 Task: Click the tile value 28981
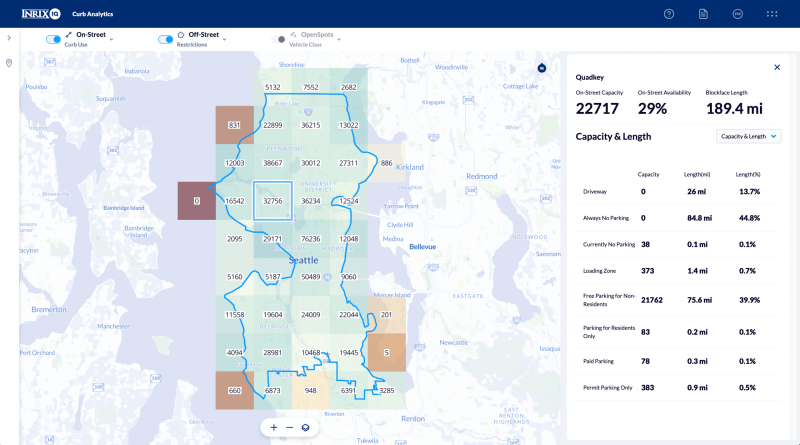point(272,353)
